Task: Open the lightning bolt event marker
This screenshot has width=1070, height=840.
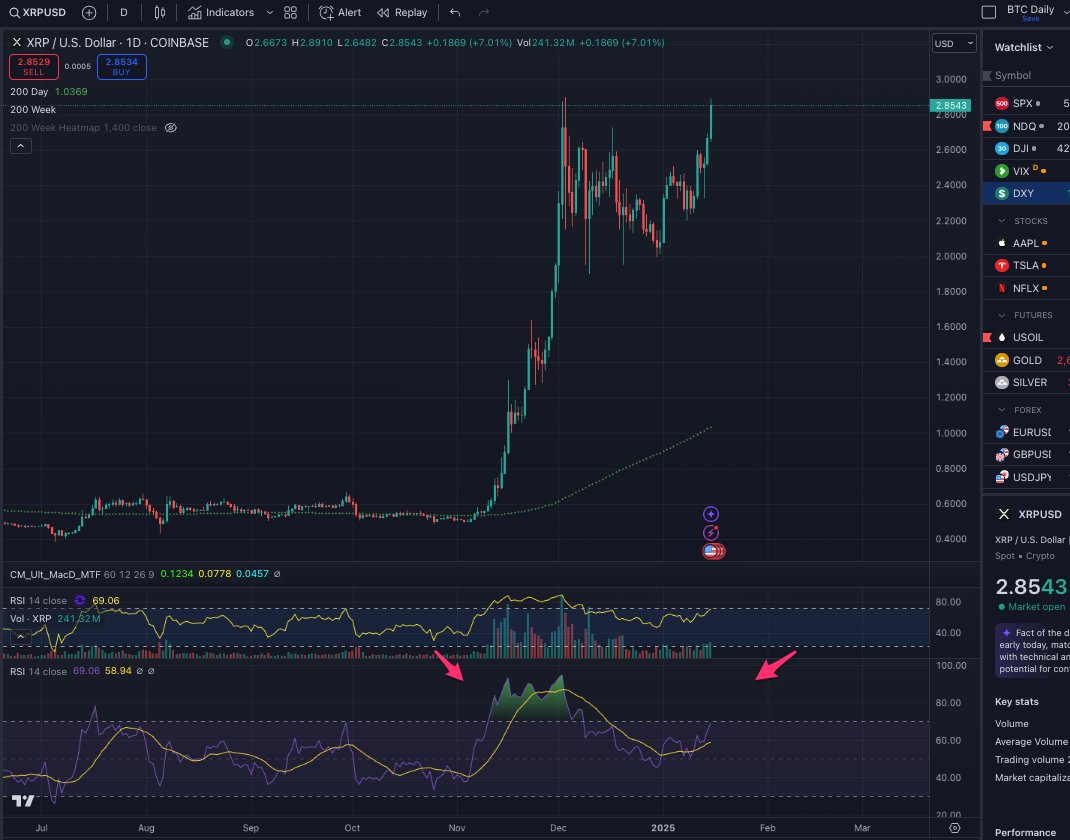Action: tap(711, 532)
